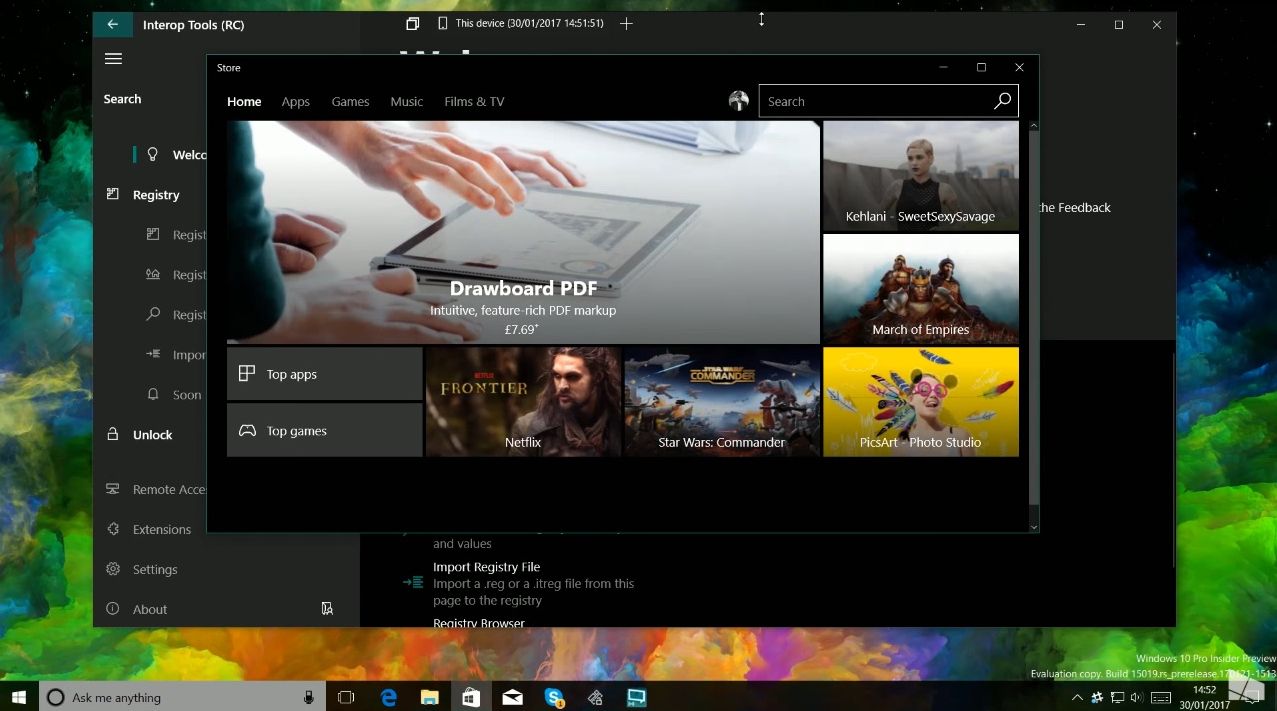1277x711 pixels.
Task: Click the Cortana microphone icon
Action: 309,697
